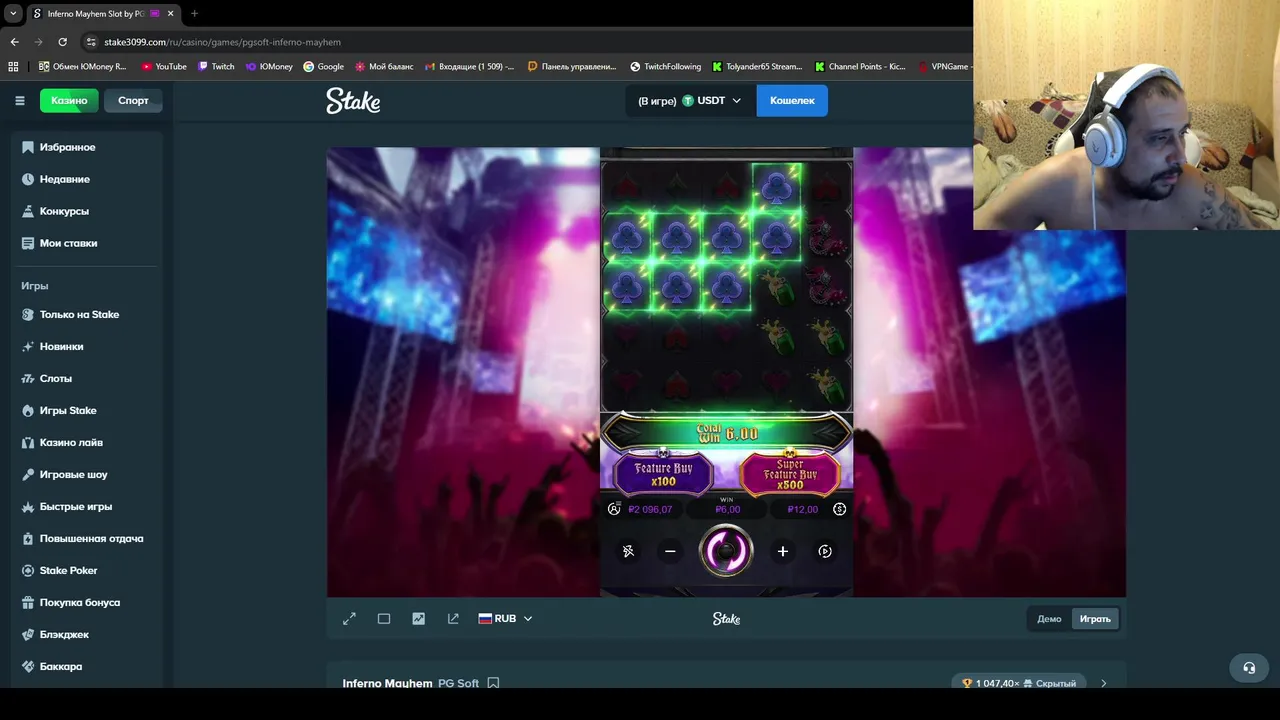1280x720 pixels.
Task: Click the 1 047,40× top win badge
Action: pos(1018,683)
